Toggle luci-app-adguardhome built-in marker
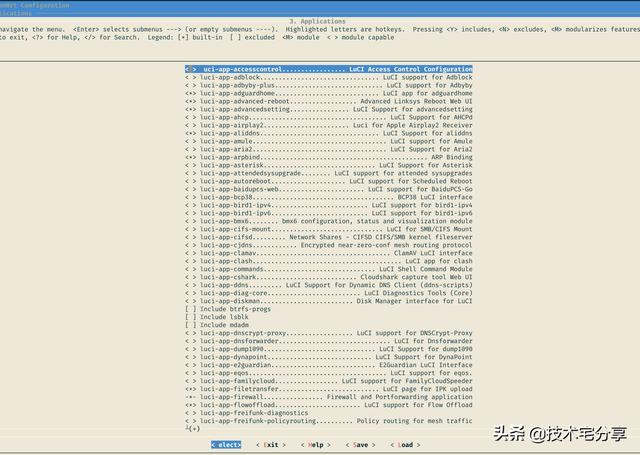 [x=191, y=93]
